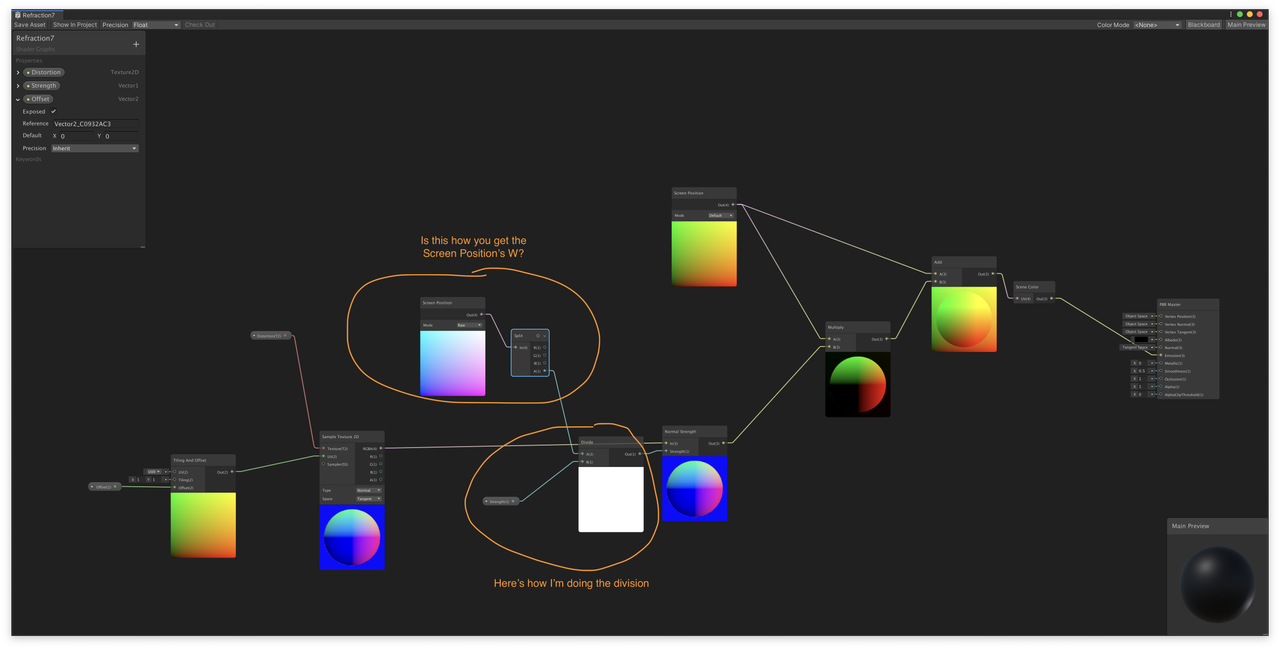This screenshot has width=1280, height=649.
Task: Toggle the Split node preview icon
Action: coord(538,336)
